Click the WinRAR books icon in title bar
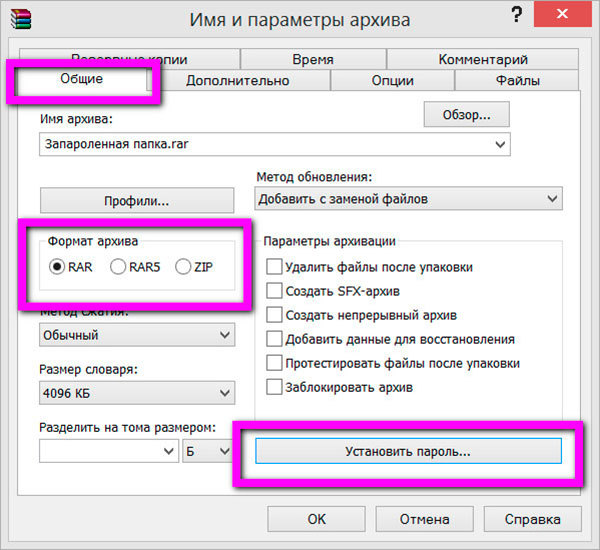The height and width of the screenshot is (550, 600). (21, 18)
